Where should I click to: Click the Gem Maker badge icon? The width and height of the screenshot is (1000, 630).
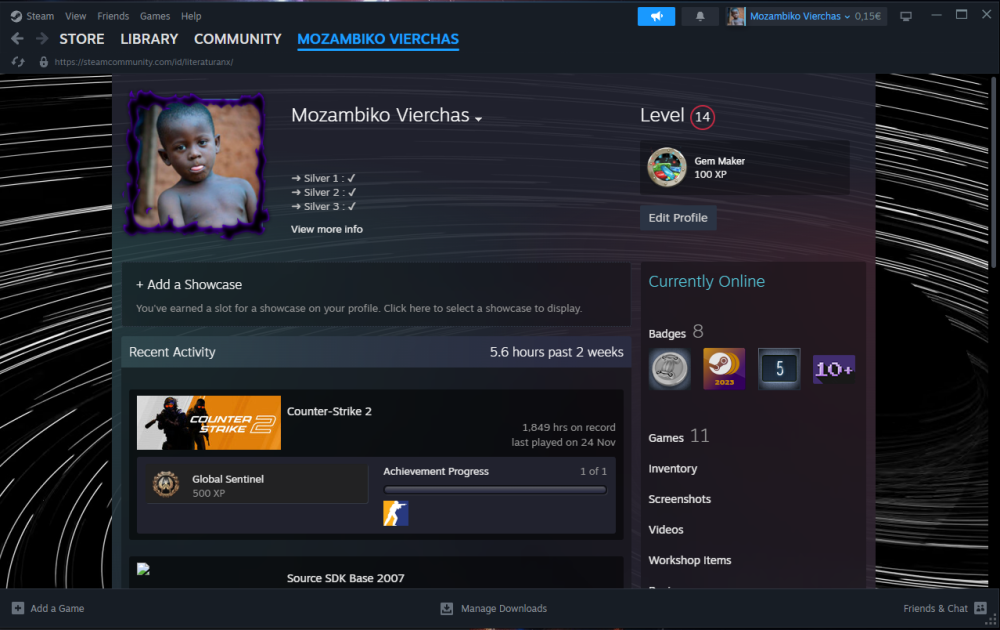click(x=667, y=167)
